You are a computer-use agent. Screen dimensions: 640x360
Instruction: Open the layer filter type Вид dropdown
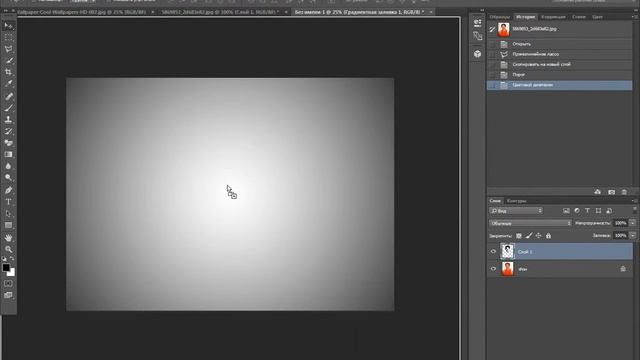click(516, 211)
